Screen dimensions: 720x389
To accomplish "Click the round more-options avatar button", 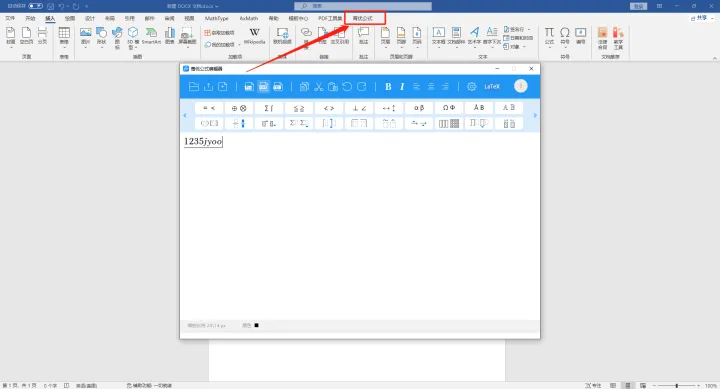I will 521,86.
